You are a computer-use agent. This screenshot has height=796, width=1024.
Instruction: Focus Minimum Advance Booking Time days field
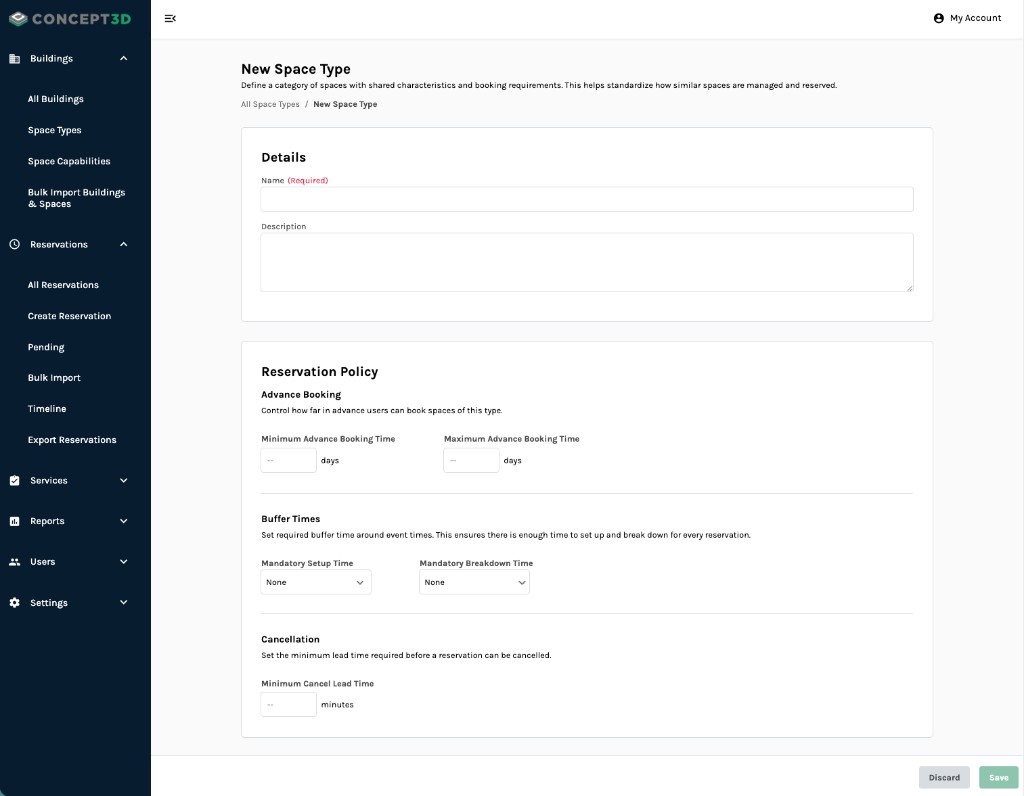click(289, 460)
